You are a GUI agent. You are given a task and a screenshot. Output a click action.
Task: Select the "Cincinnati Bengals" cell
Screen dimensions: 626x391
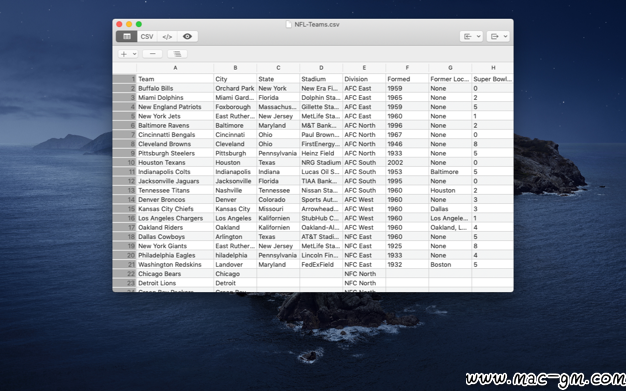(175, 135)
